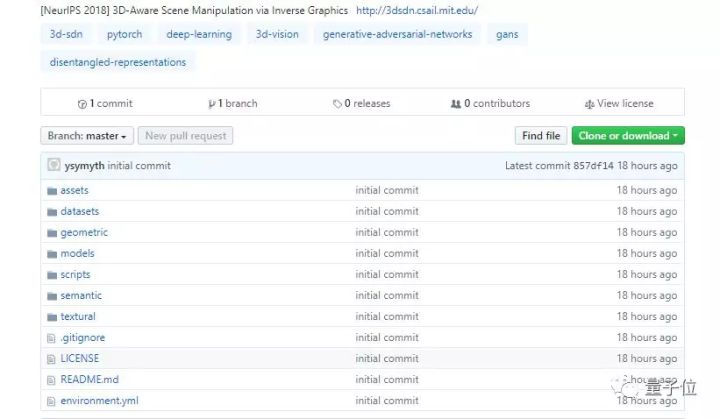Screen dimensions: 720x419
Task: Open the Branch: master dropdown
Action: [x=87, y=136]
